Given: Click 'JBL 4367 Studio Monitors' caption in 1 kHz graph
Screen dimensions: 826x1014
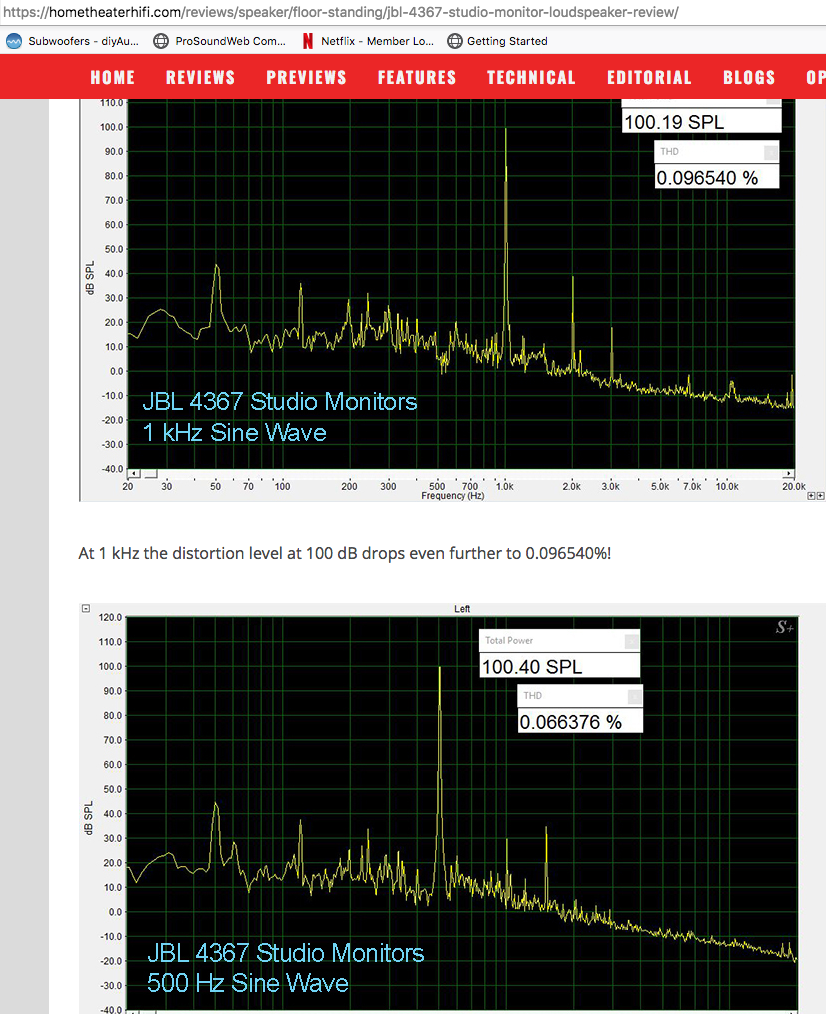Looking at the screenshot, I should pos(279,402).
